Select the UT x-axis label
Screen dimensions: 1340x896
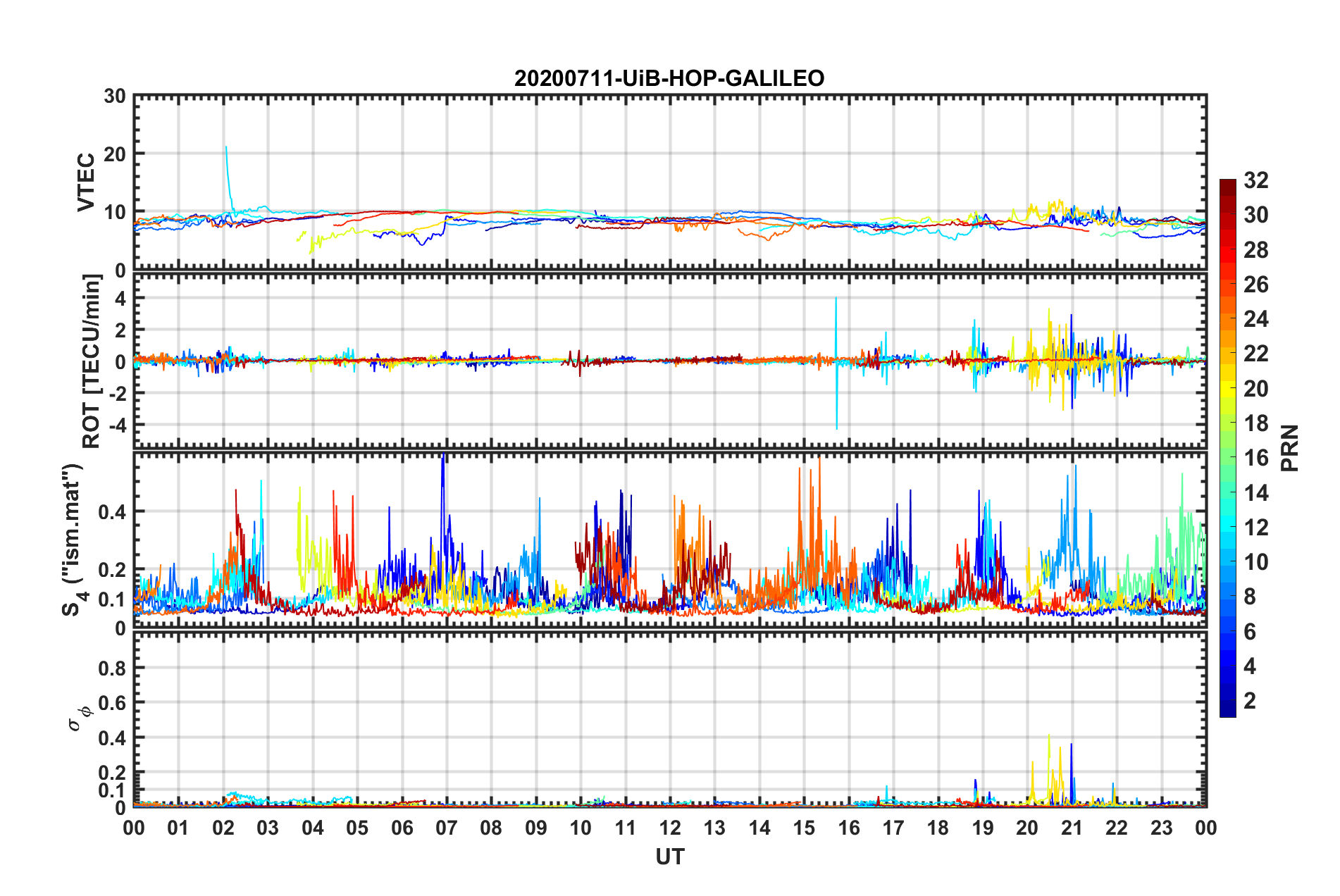[670, 857]
